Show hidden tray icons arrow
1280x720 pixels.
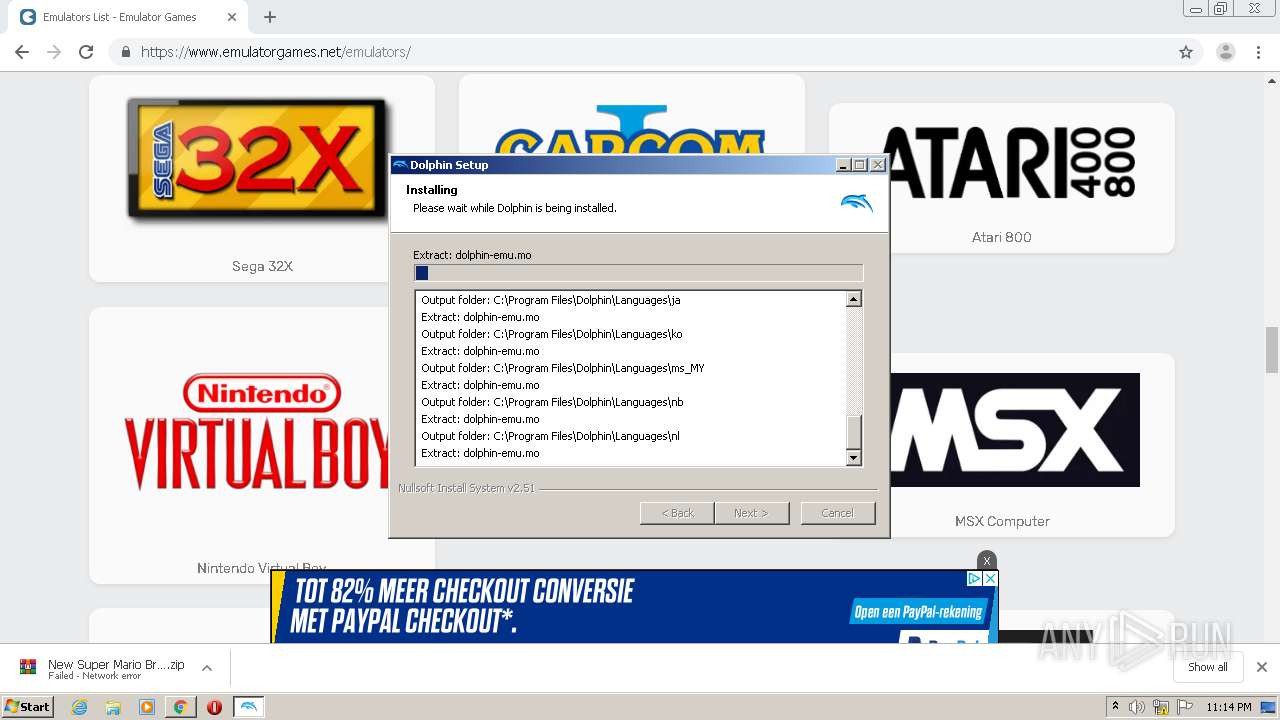1115,707
